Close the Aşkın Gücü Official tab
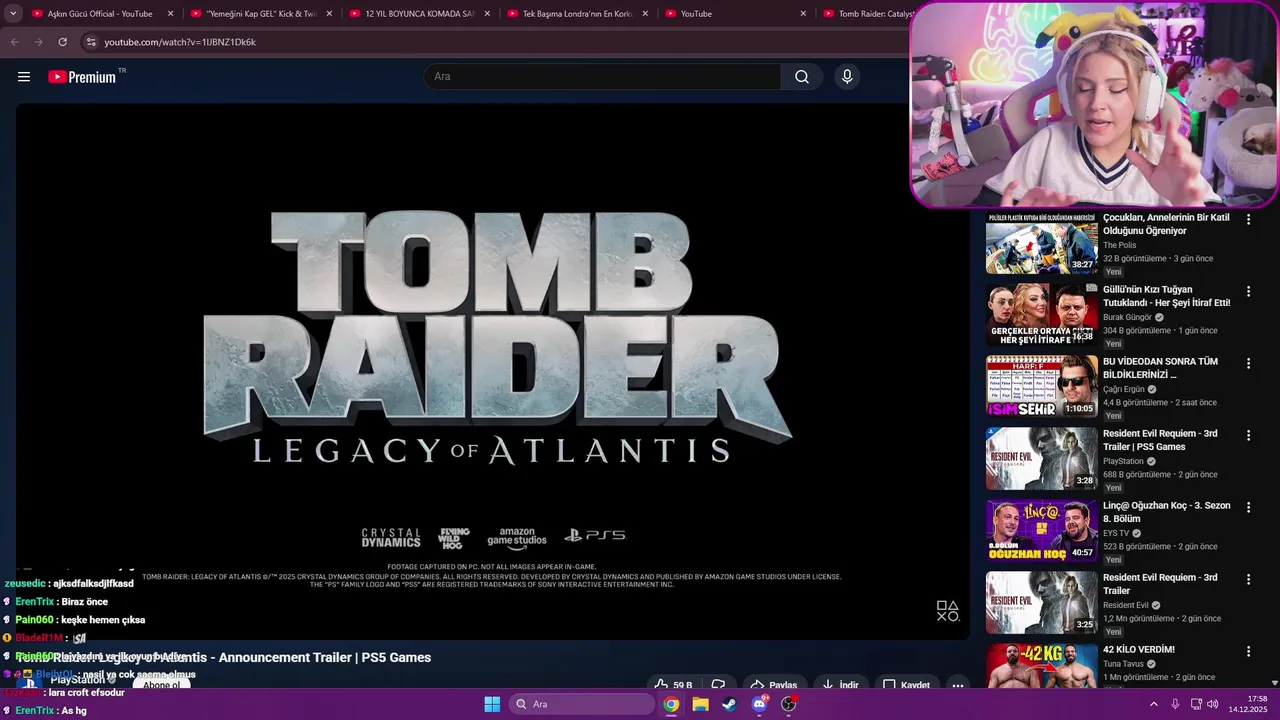Viewport: 1280px width, 720px height. 170,14
